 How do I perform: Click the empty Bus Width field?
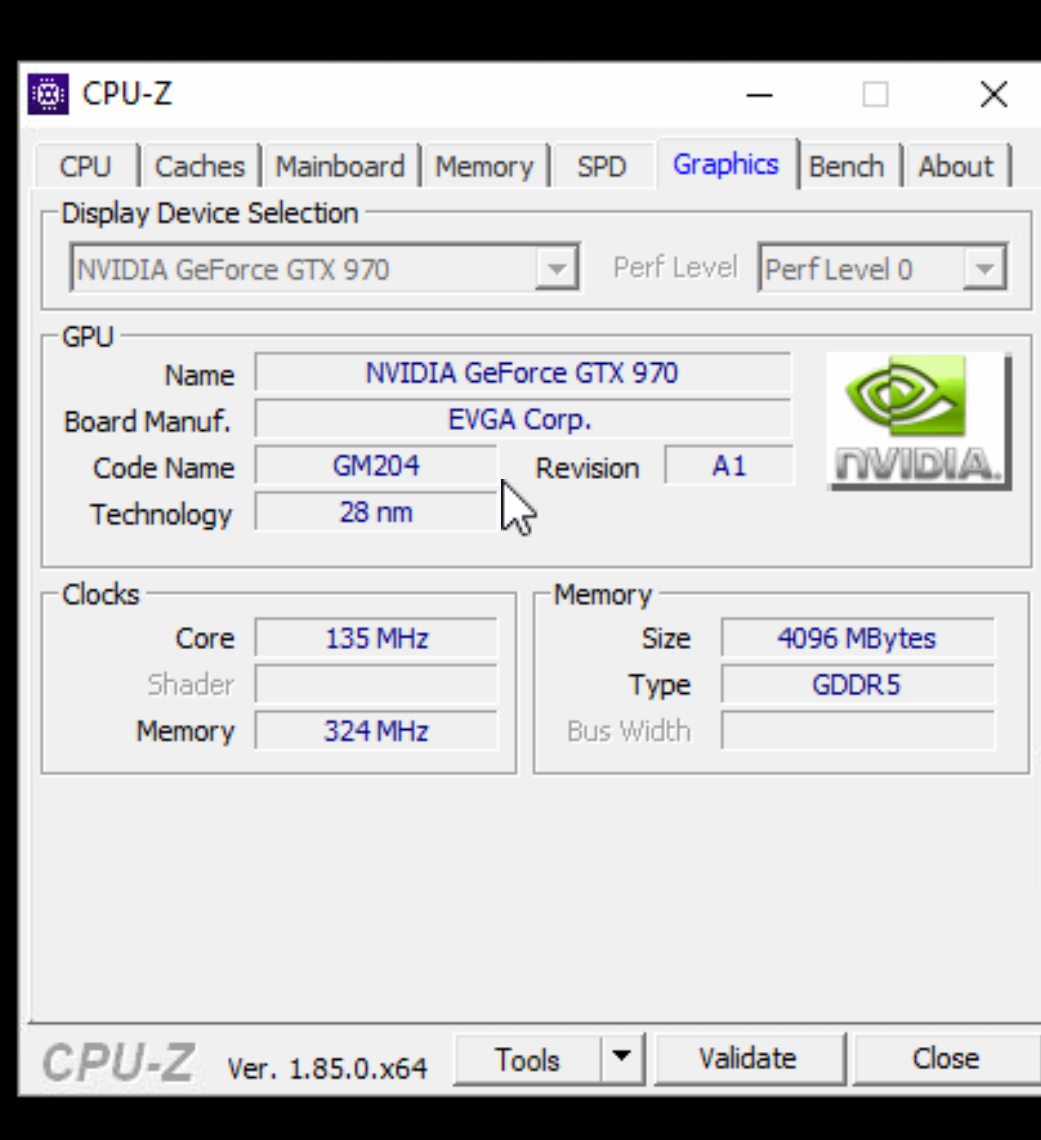pyautogui.click(x=858, y=731)
